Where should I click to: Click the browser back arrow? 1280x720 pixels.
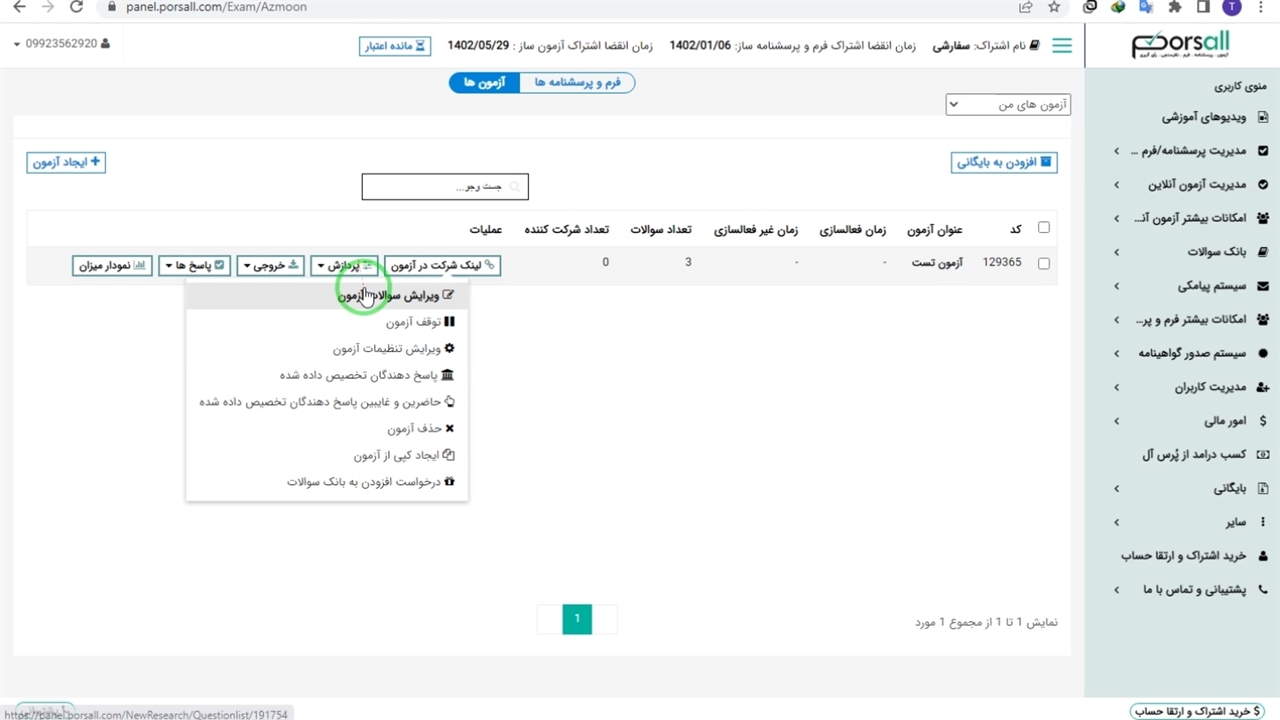(19, 7)
